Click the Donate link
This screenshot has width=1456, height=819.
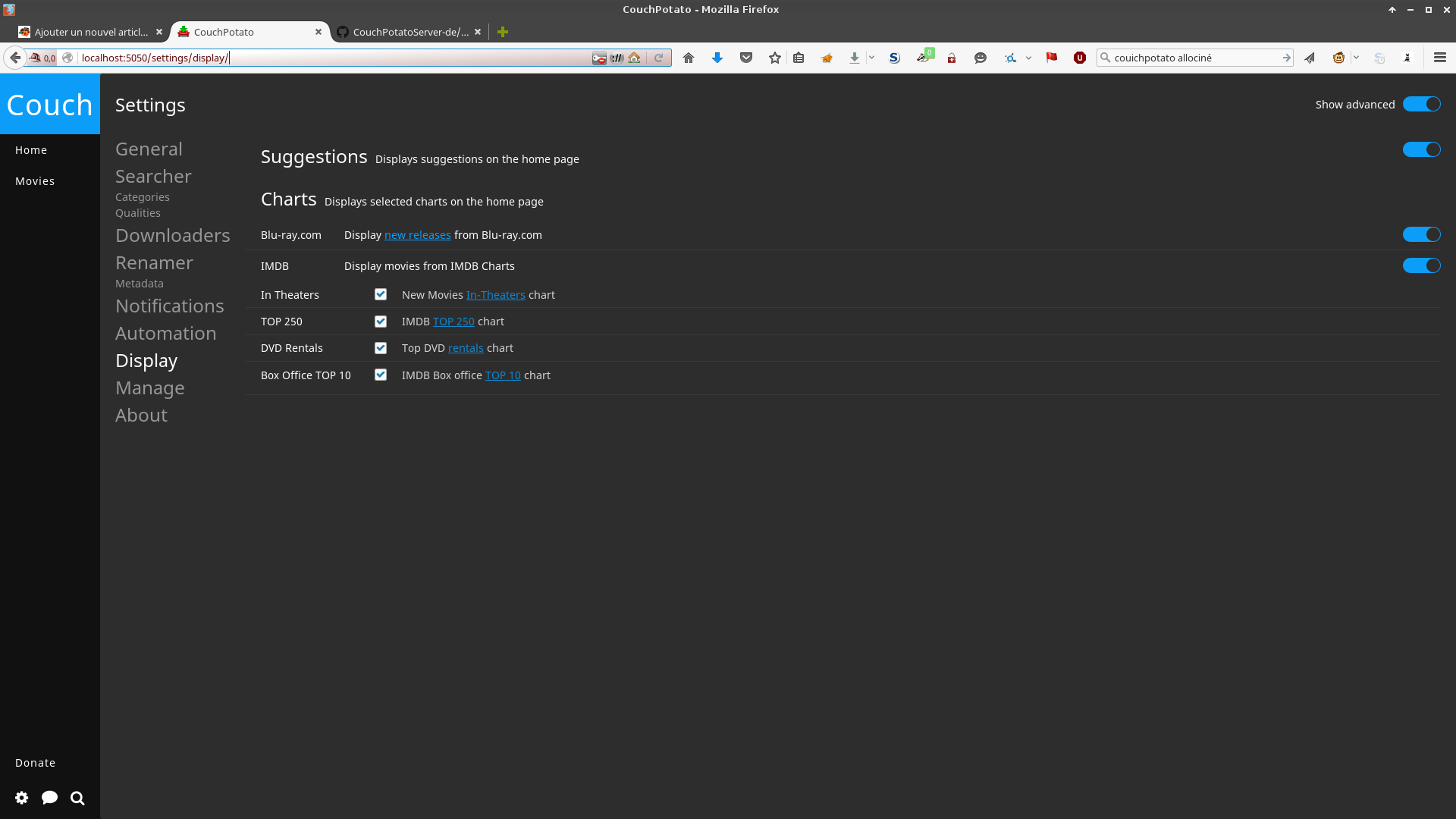35,763
